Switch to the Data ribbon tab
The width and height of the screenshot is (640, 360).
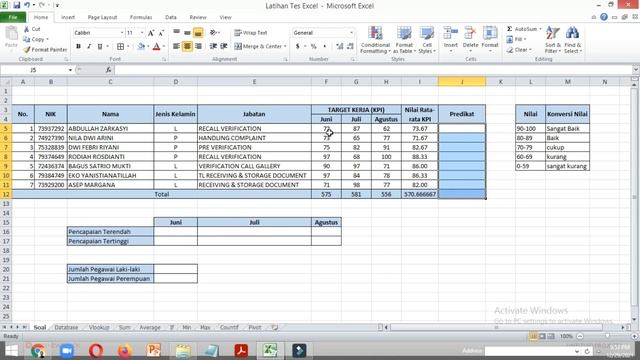tap(171, 17)
